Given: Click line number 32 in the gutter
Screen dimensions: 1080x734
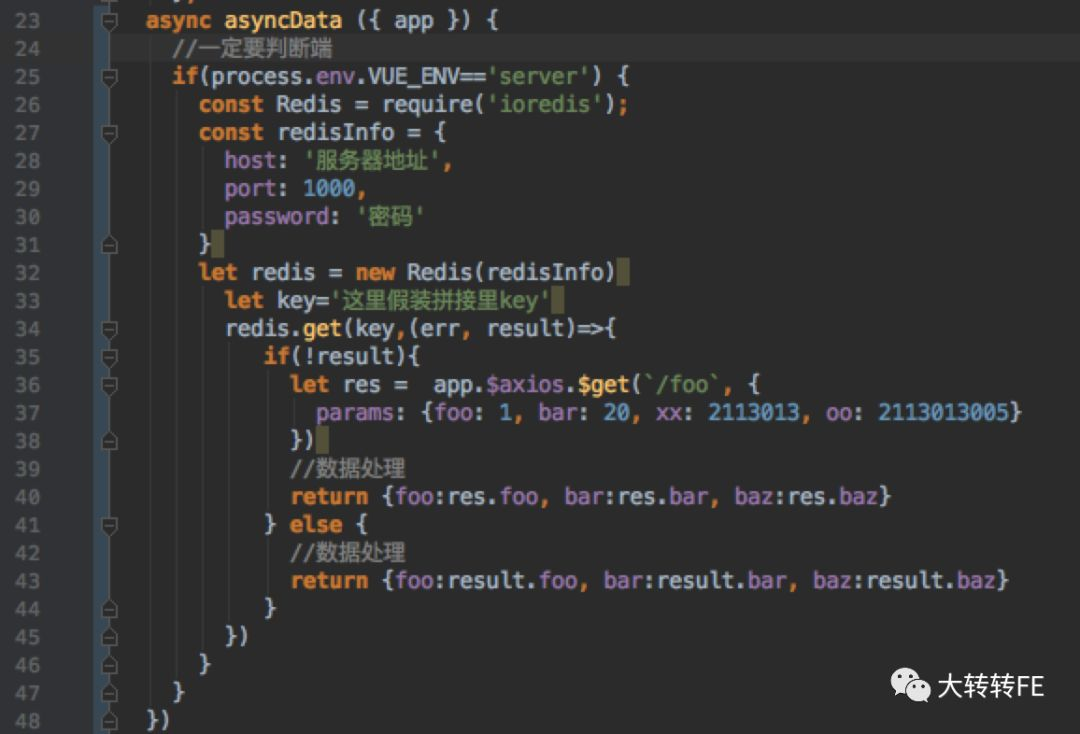Looking at the screenshot, I should [x=28, y=273].
